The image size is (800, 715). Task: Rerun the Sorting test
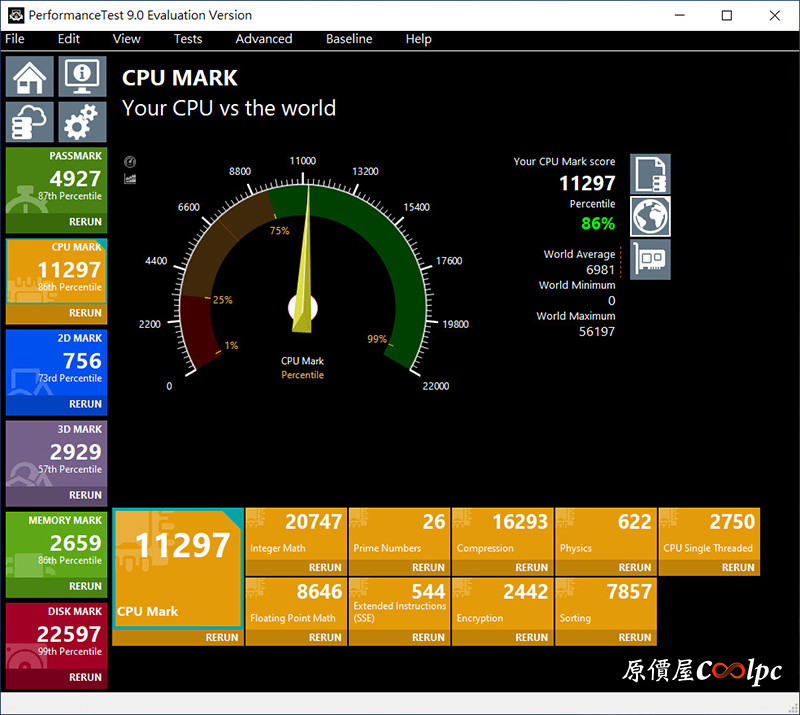click(x=606, y=637)
